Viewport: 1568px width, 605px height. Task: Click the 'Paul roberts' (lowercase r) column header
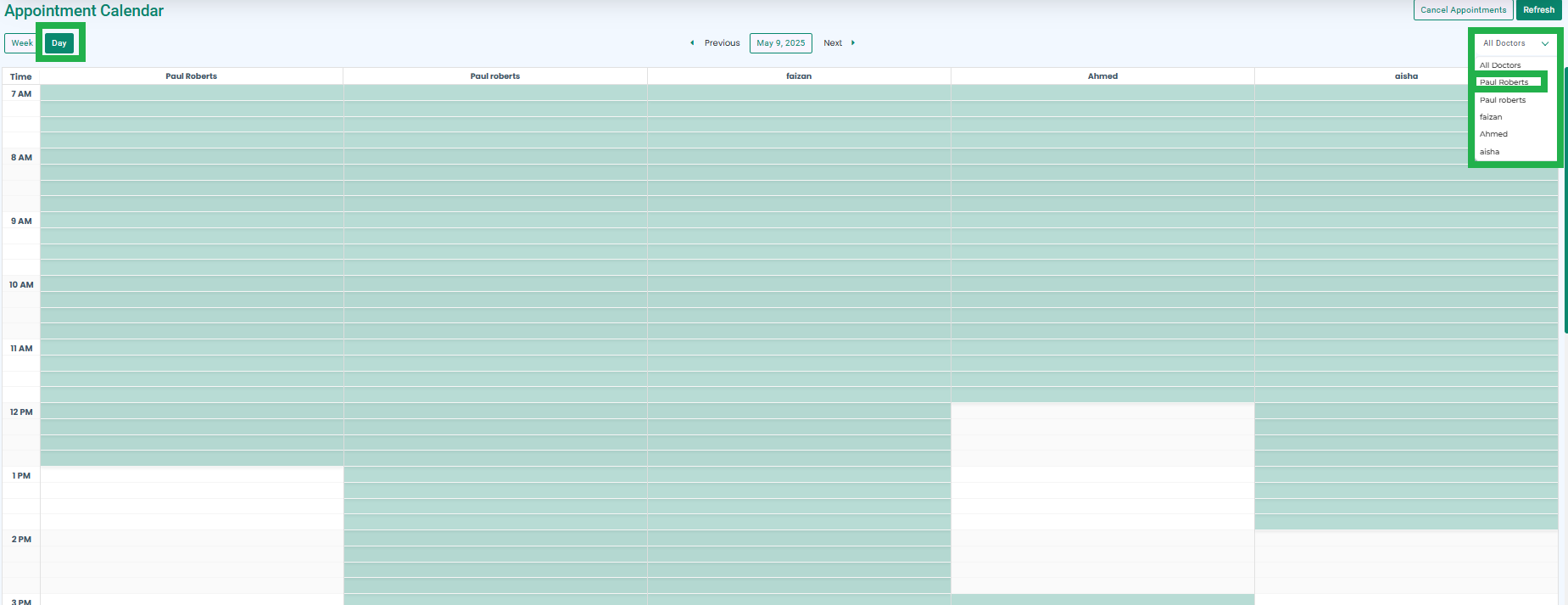point(495,76)
